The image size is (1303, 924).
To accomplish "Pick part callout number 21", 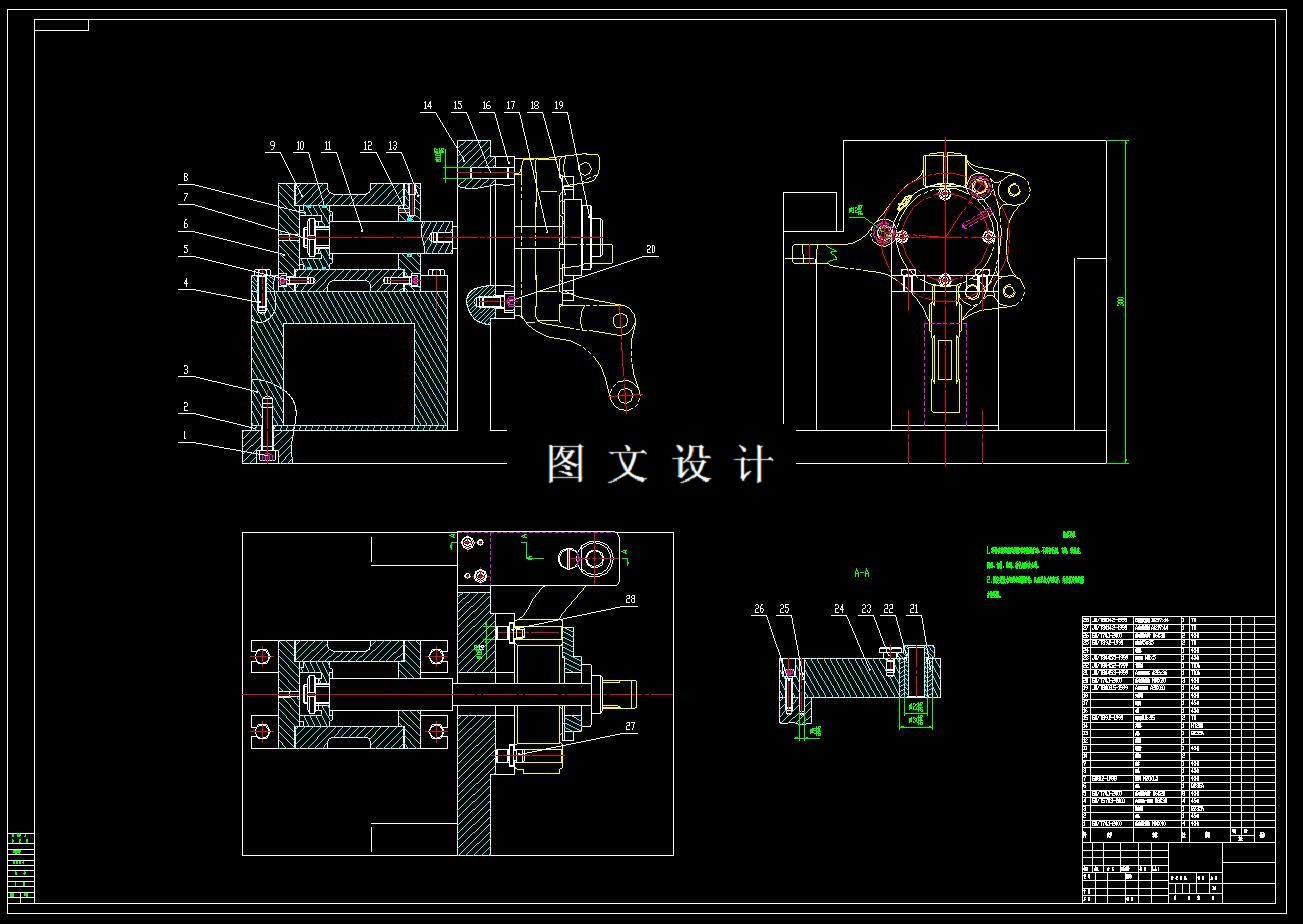I will pos(913,609).
